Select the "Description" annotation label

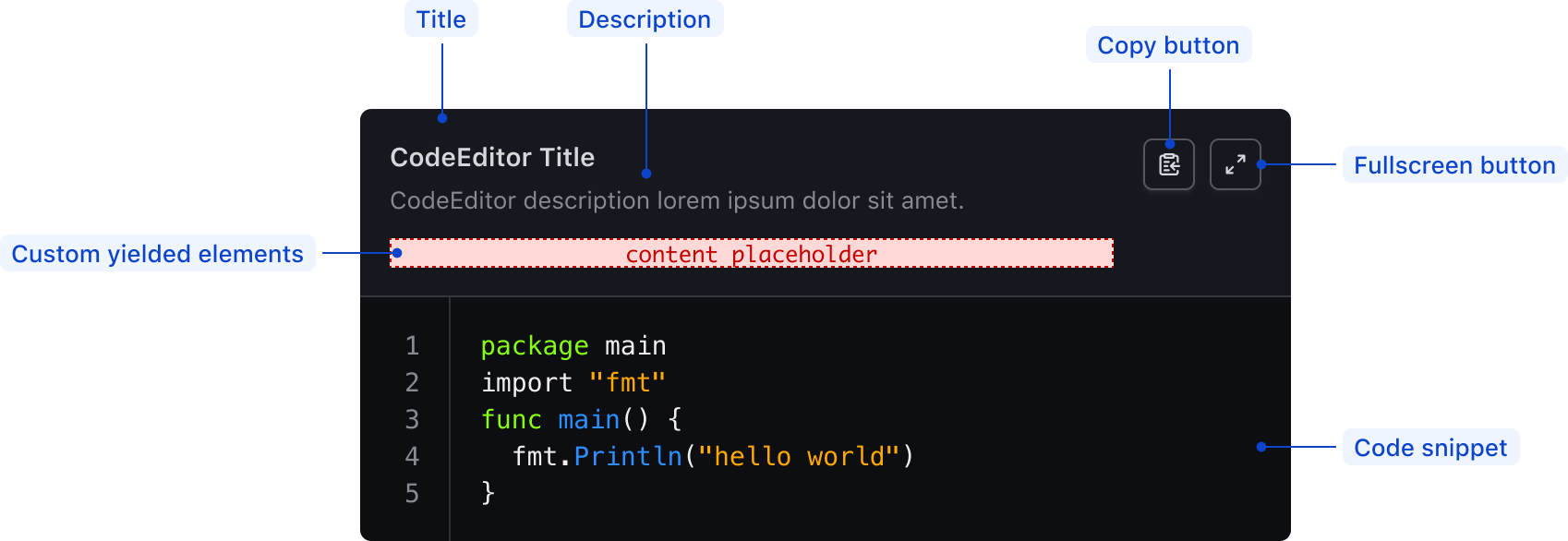coord(645,19)
